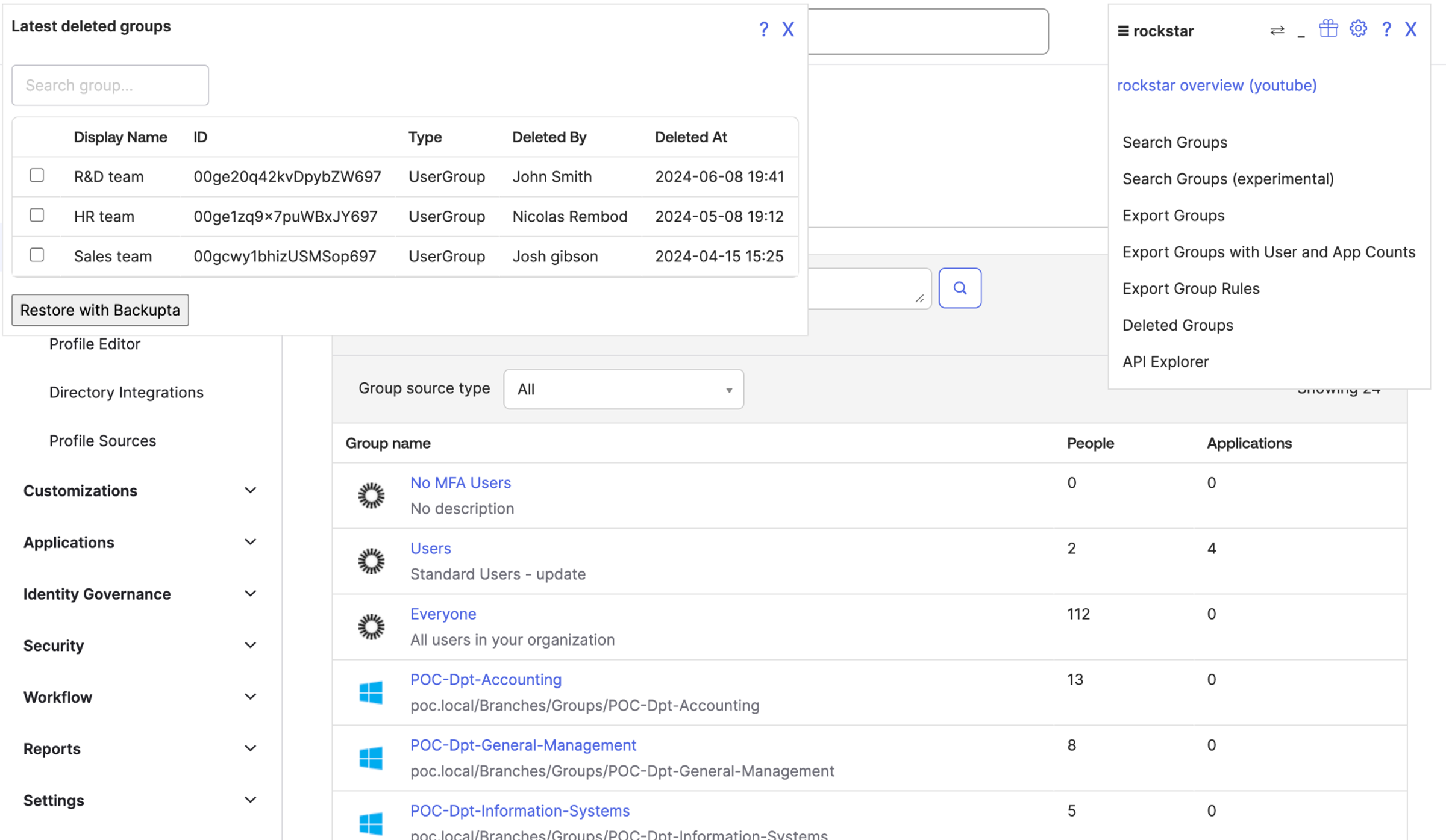1446x840 pixels.
Task: Open the rockstar gift icon
Action: (1328, 28)
